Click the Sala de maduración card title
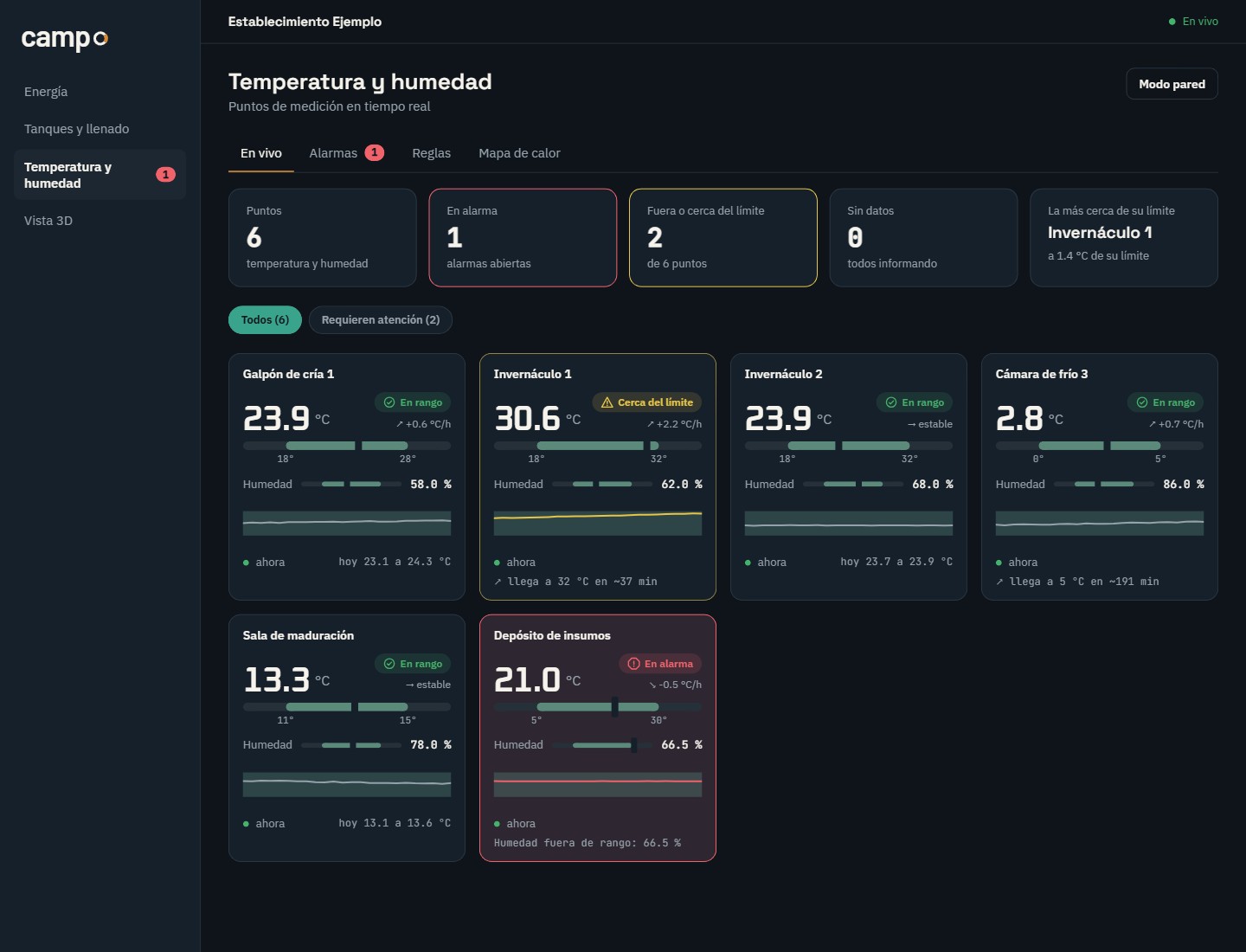Image resolution: width=1246 pixels, height=952 pixels. pos(299,635)
